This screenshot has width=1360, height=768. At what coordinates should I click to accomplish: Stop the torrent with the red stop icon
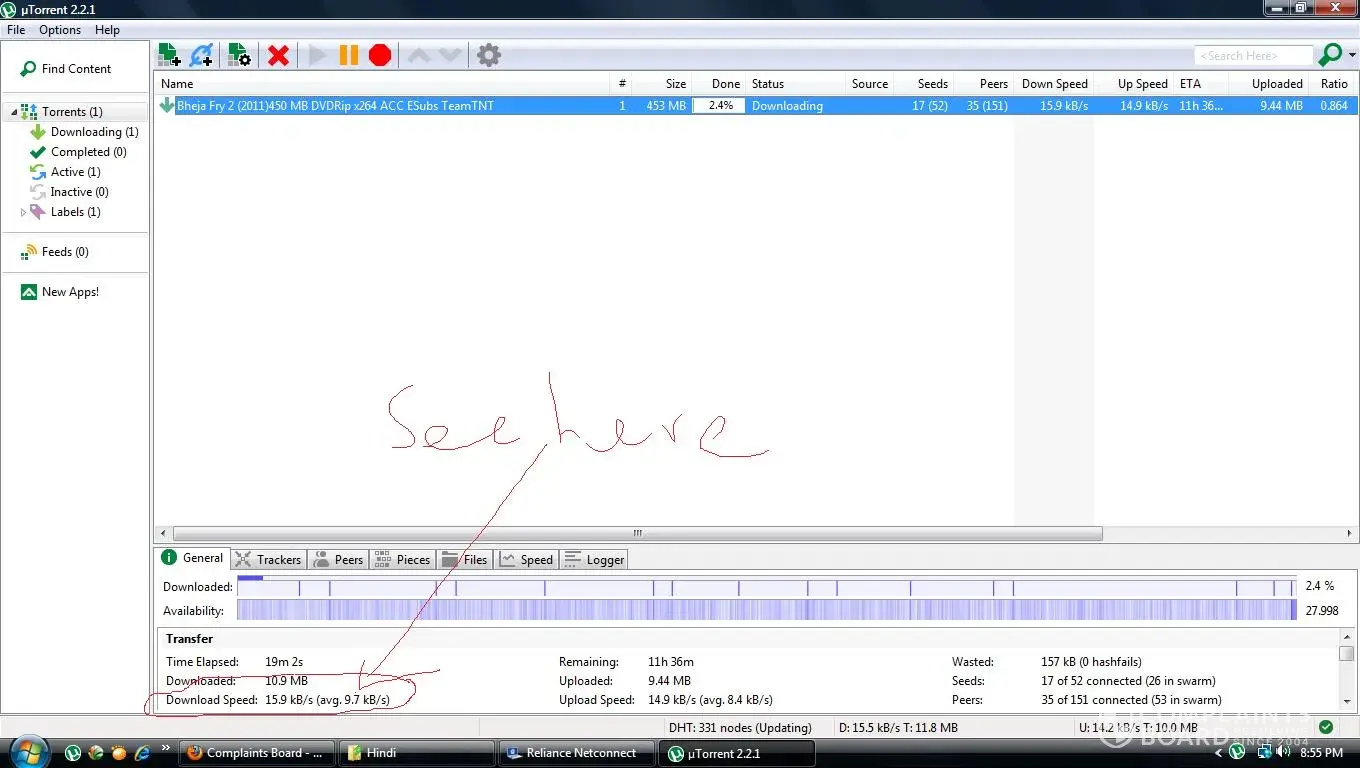click(x=380, y=55)
